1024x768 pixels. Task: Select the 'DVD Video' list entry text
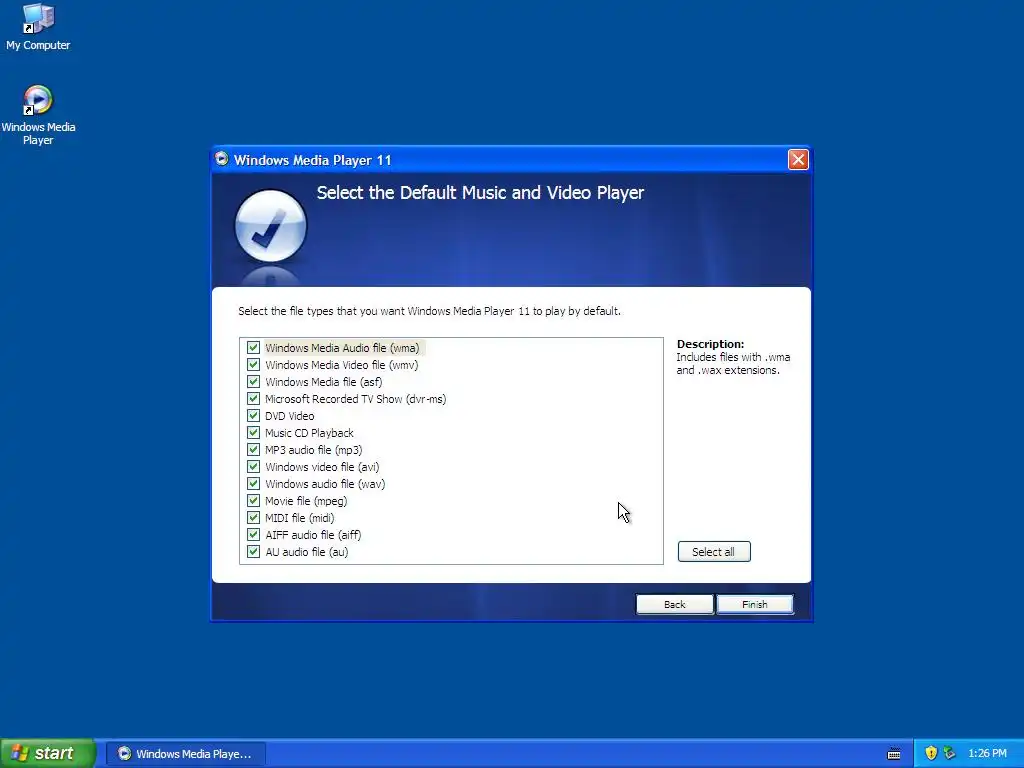289,416
